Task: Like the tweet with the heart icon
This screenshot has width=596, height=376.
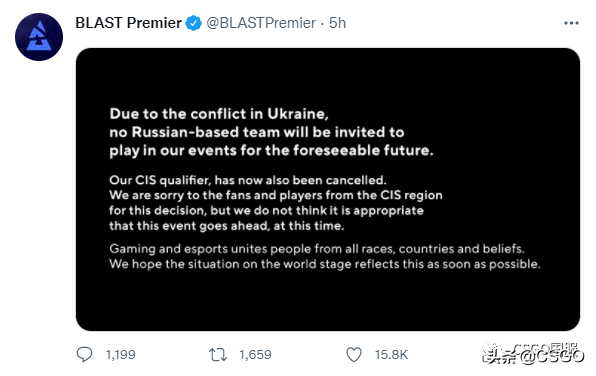Action: point(354,355)
